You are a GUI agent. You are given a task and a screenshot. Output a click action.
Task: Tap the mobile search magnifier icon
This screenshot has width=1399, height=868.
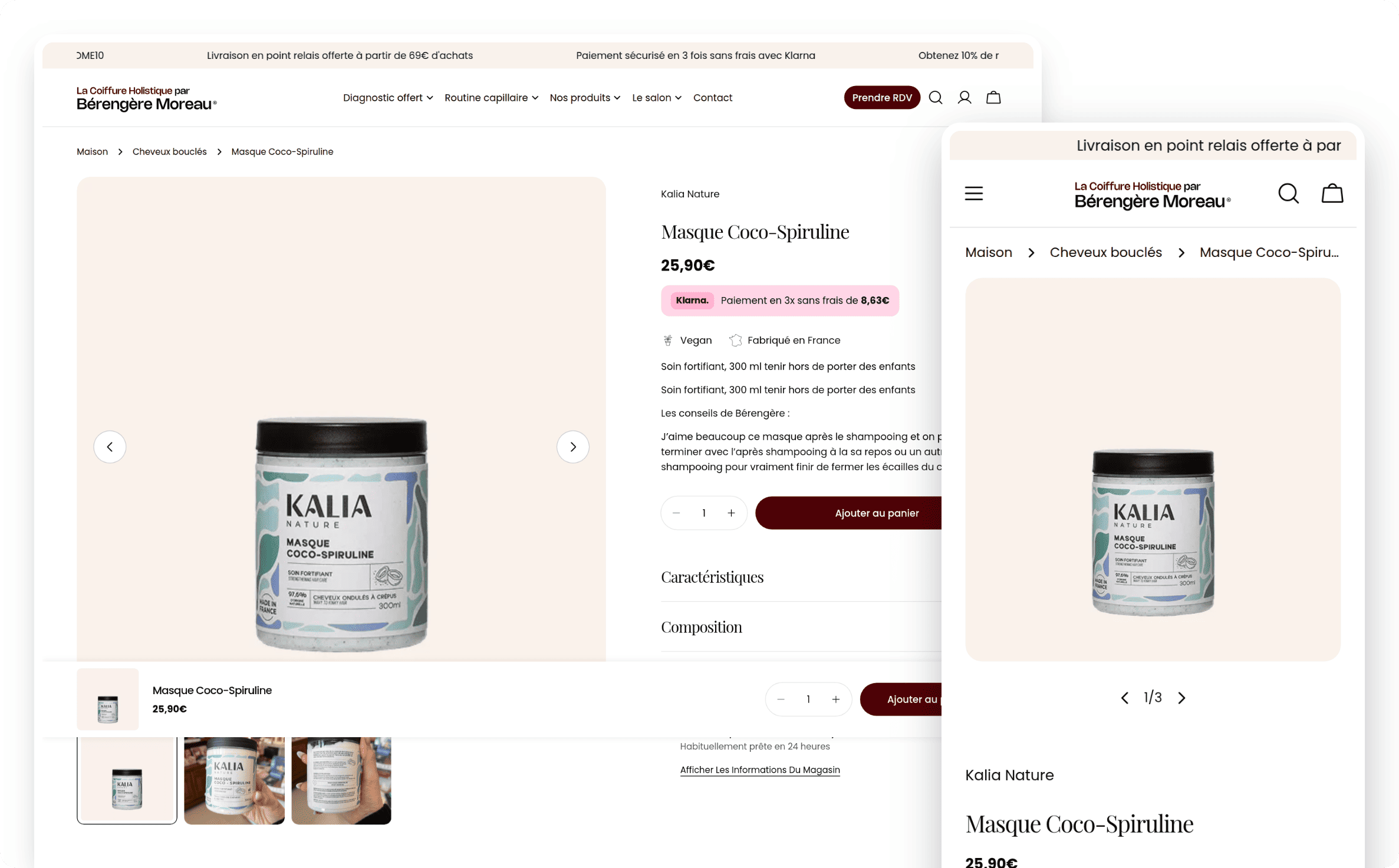(x=1288, y=193)
